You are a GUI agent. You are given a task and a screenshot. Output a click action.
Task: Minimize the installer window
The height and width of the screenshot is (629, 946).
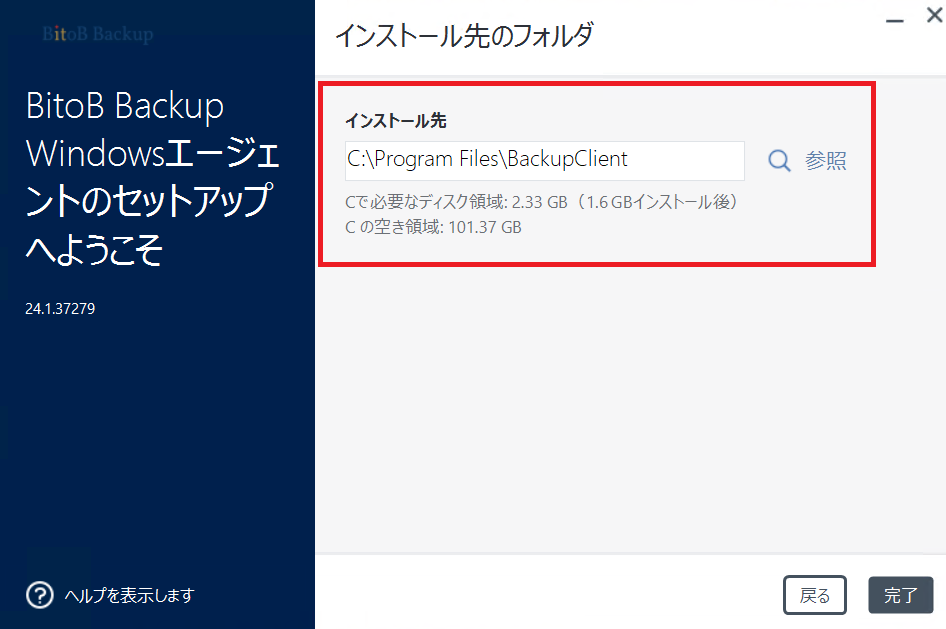point(894,20)
